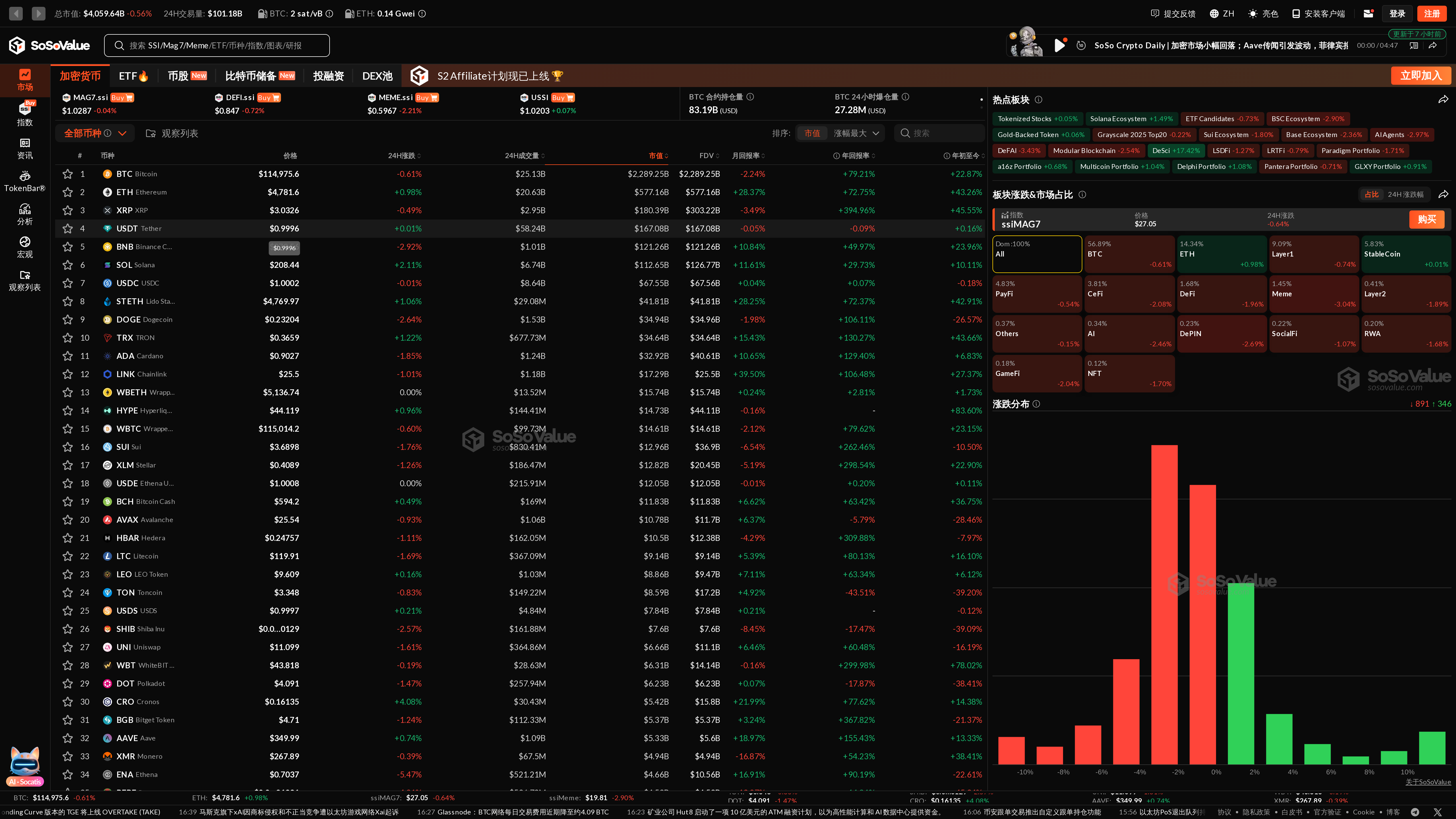Select the Layer1 sector tile
The width and height of the screenshot is (1456, 819).
tap(1314, 254)
